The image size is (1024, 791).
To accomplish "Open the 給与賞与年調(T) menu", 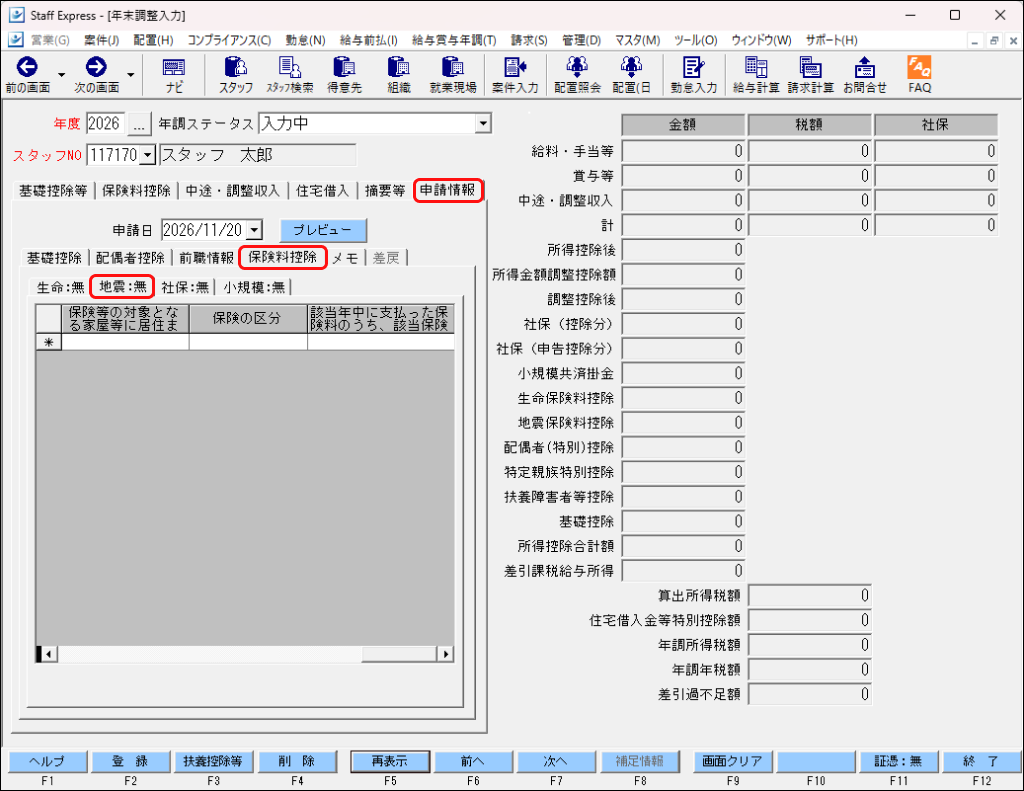I will click(x=454, y=40).
